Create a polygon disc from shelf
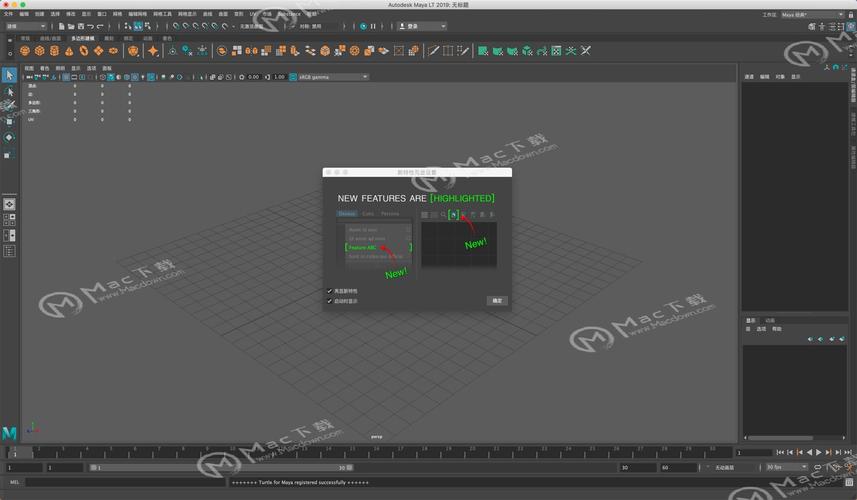The width and height of the screenshot is (857, 500). [113, 51]
